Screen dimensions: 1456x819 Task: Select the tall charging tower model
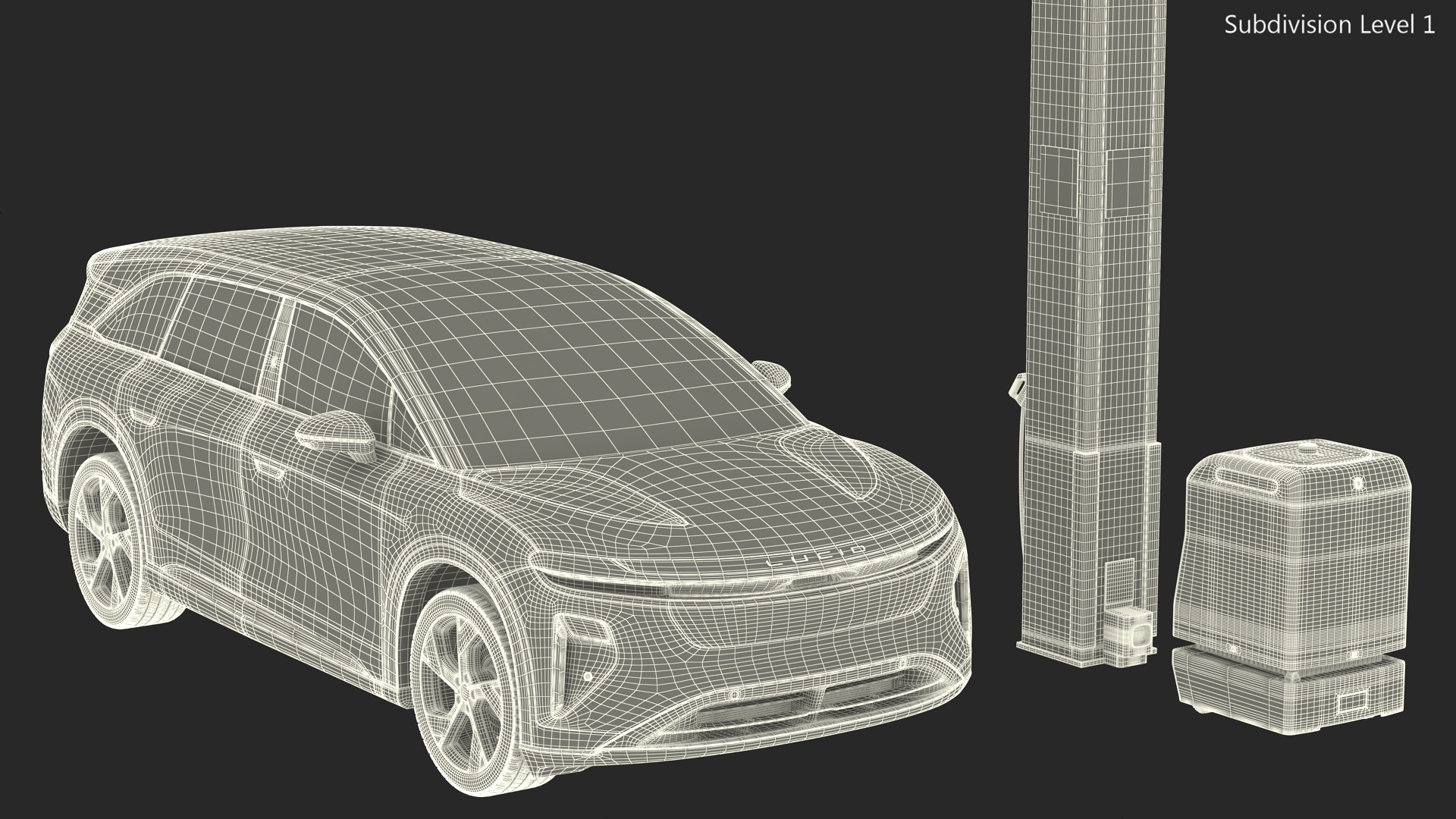tap(1092, 334)
